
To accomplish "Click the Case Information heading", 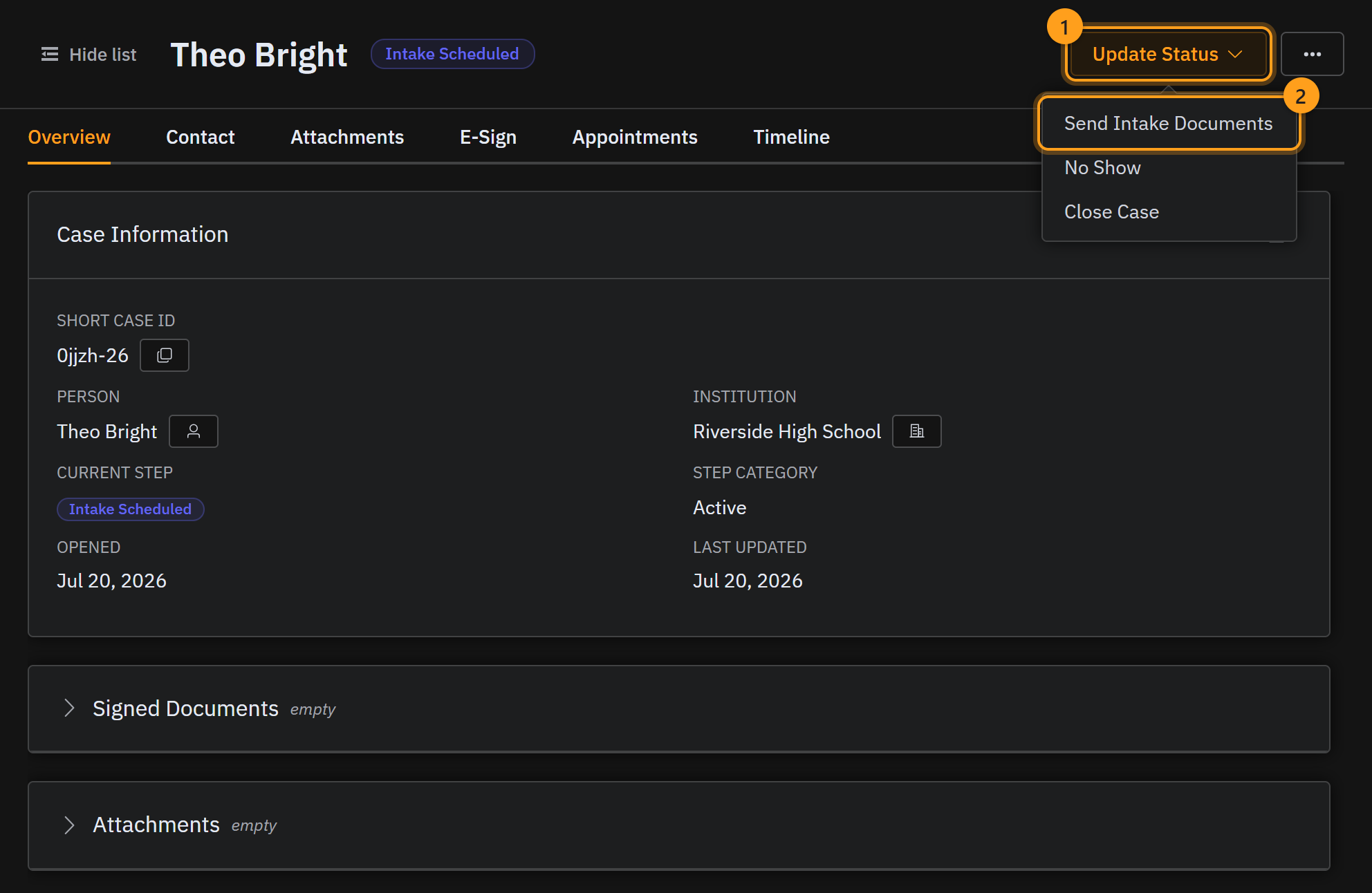I will click(x=142, y=234).
